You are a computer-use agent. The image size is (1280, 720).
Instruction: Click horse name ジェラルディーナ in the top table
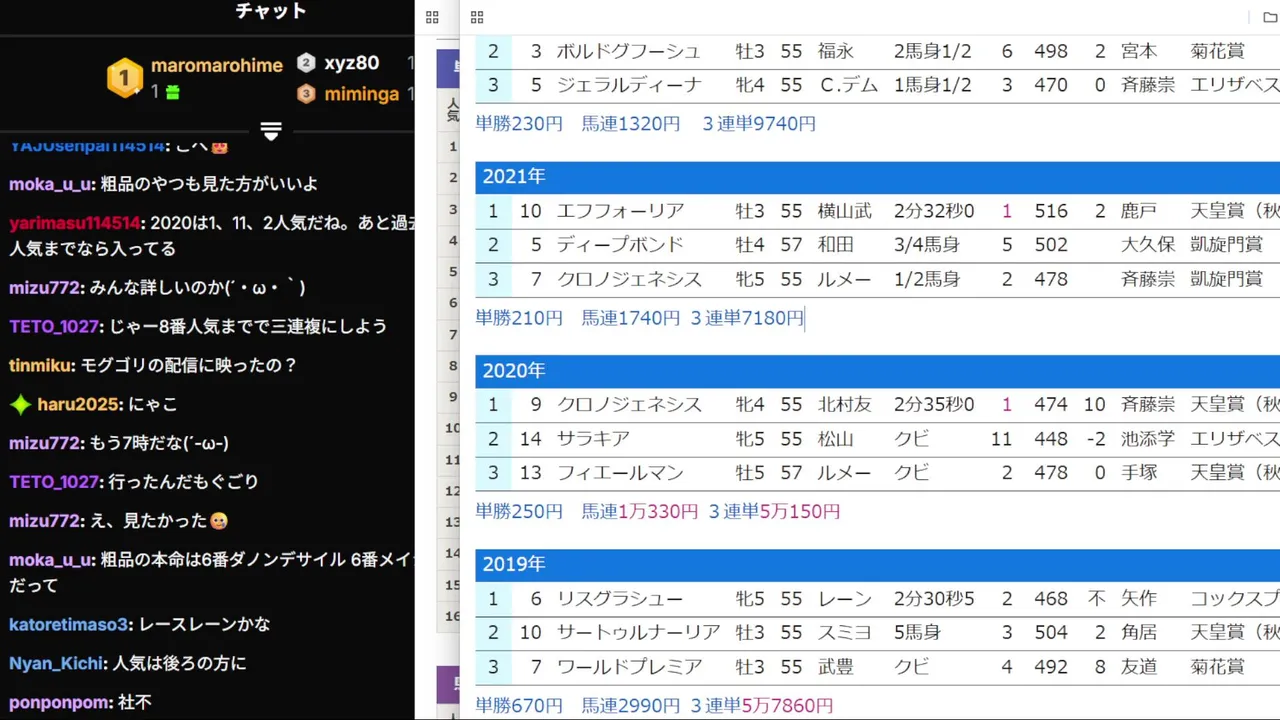pos(629,85)
